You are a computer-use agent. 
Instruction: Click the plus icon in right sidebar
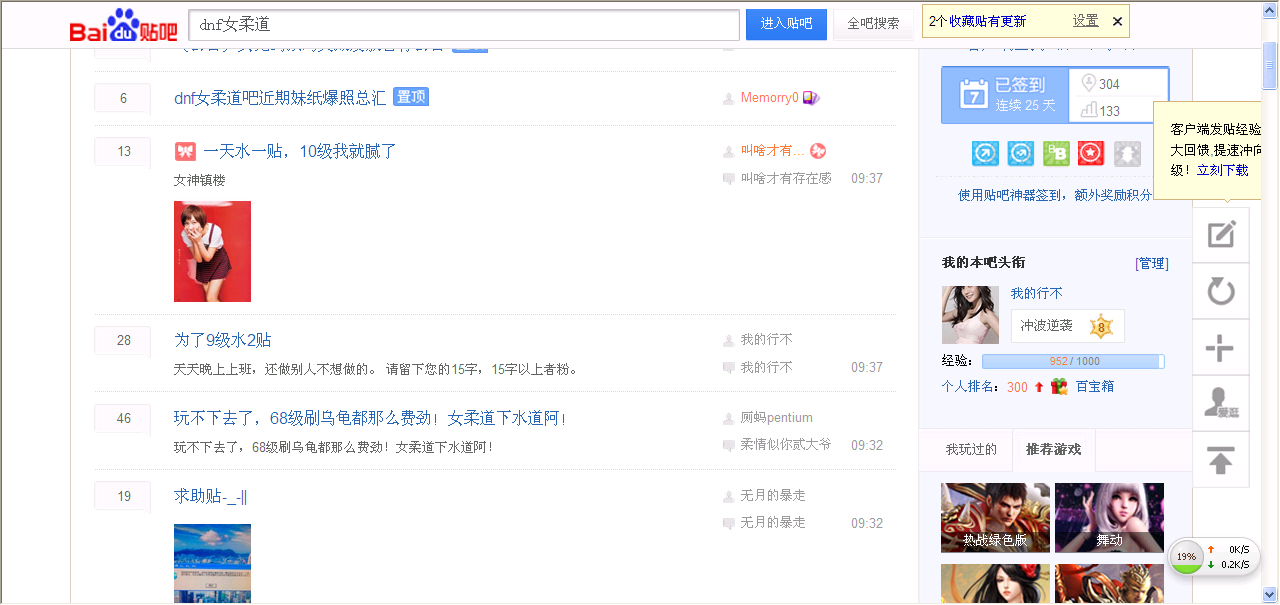coord(1221,349)
